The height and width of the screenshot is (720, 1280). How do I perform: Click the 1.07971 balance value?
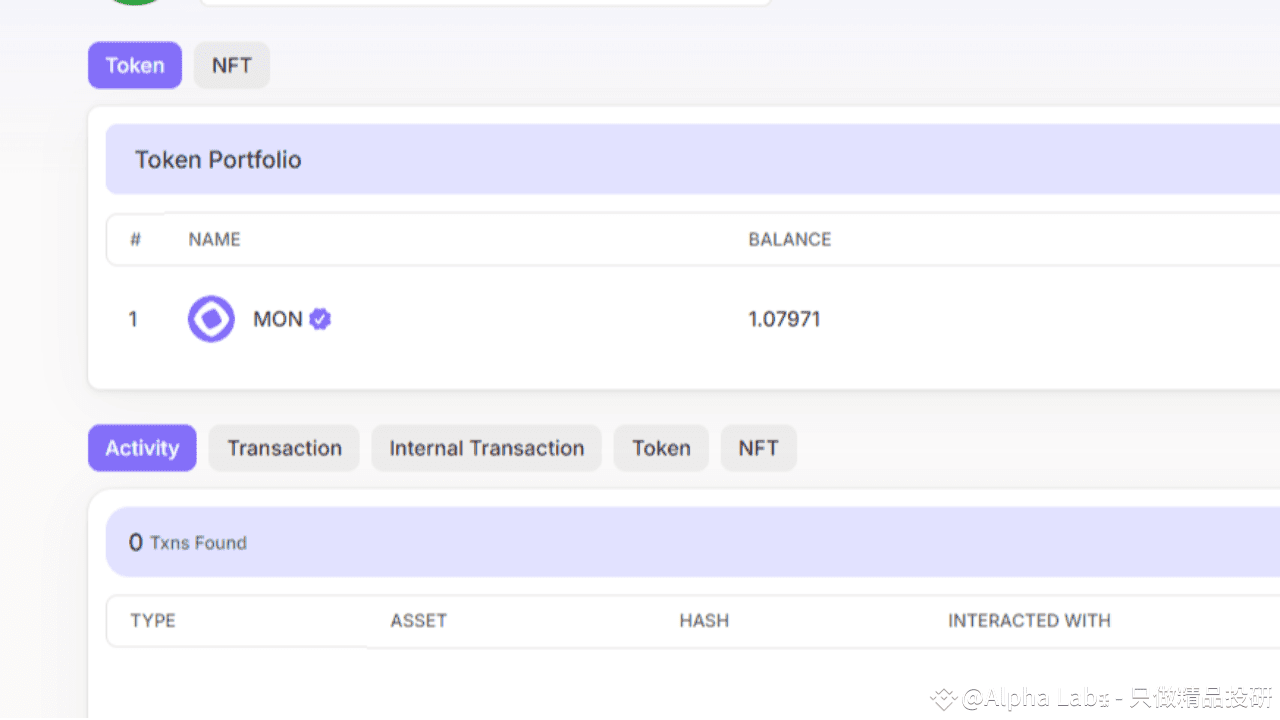click(x=784, y=319)
